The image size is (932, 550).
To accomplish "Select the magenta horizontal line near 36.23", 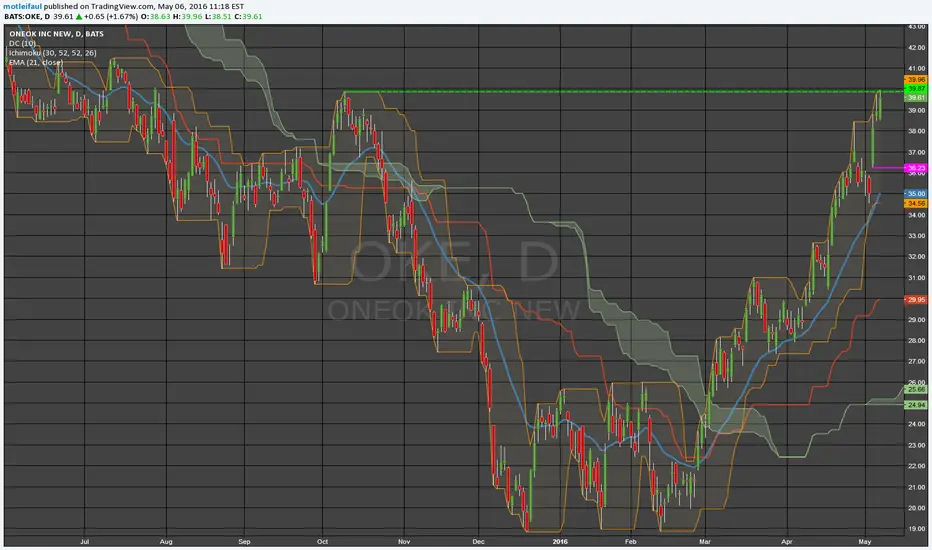I will click(887, 168).
